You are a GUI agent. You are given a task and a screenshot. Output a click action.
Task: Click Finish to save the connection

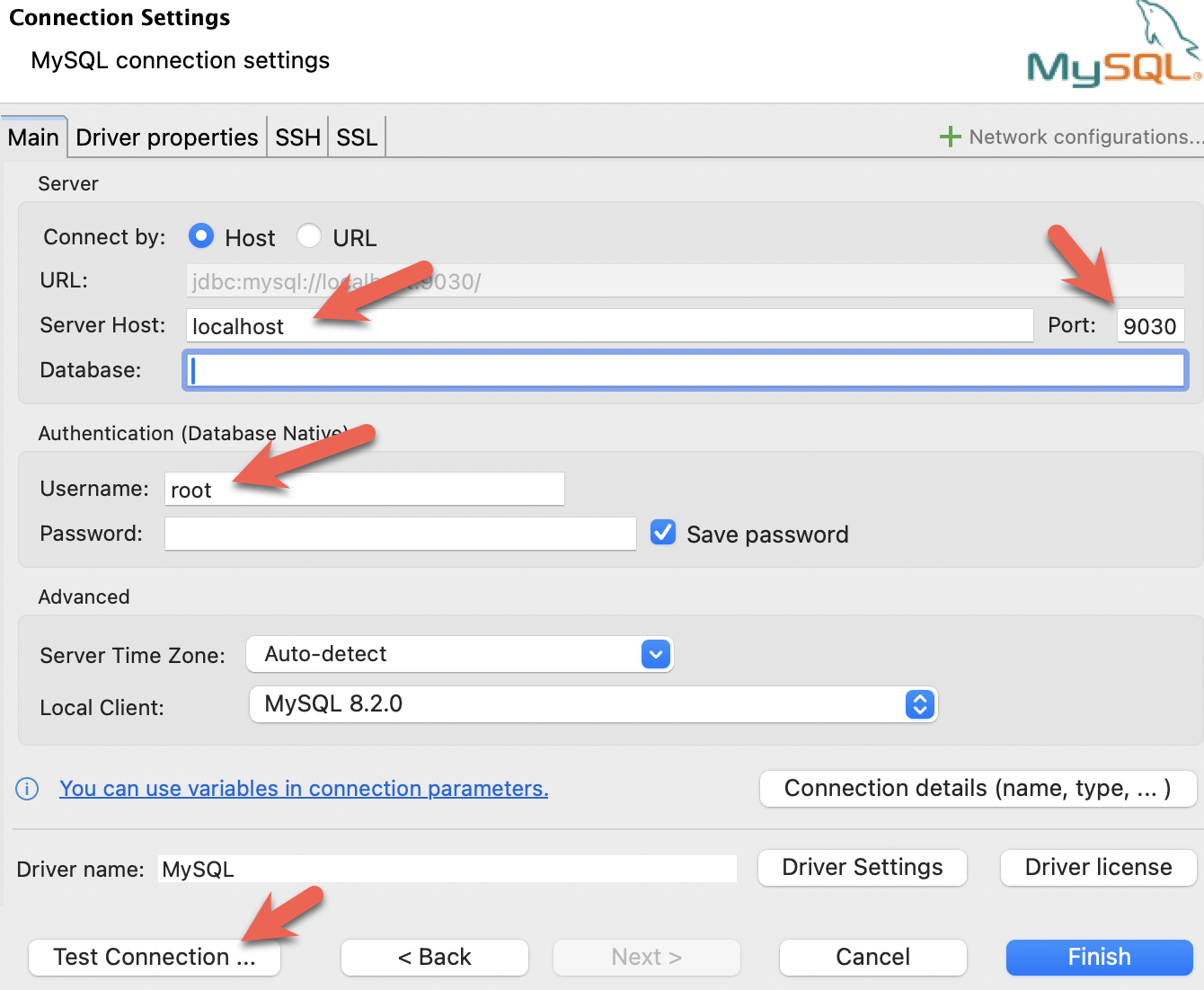(x=1099, y=957)
